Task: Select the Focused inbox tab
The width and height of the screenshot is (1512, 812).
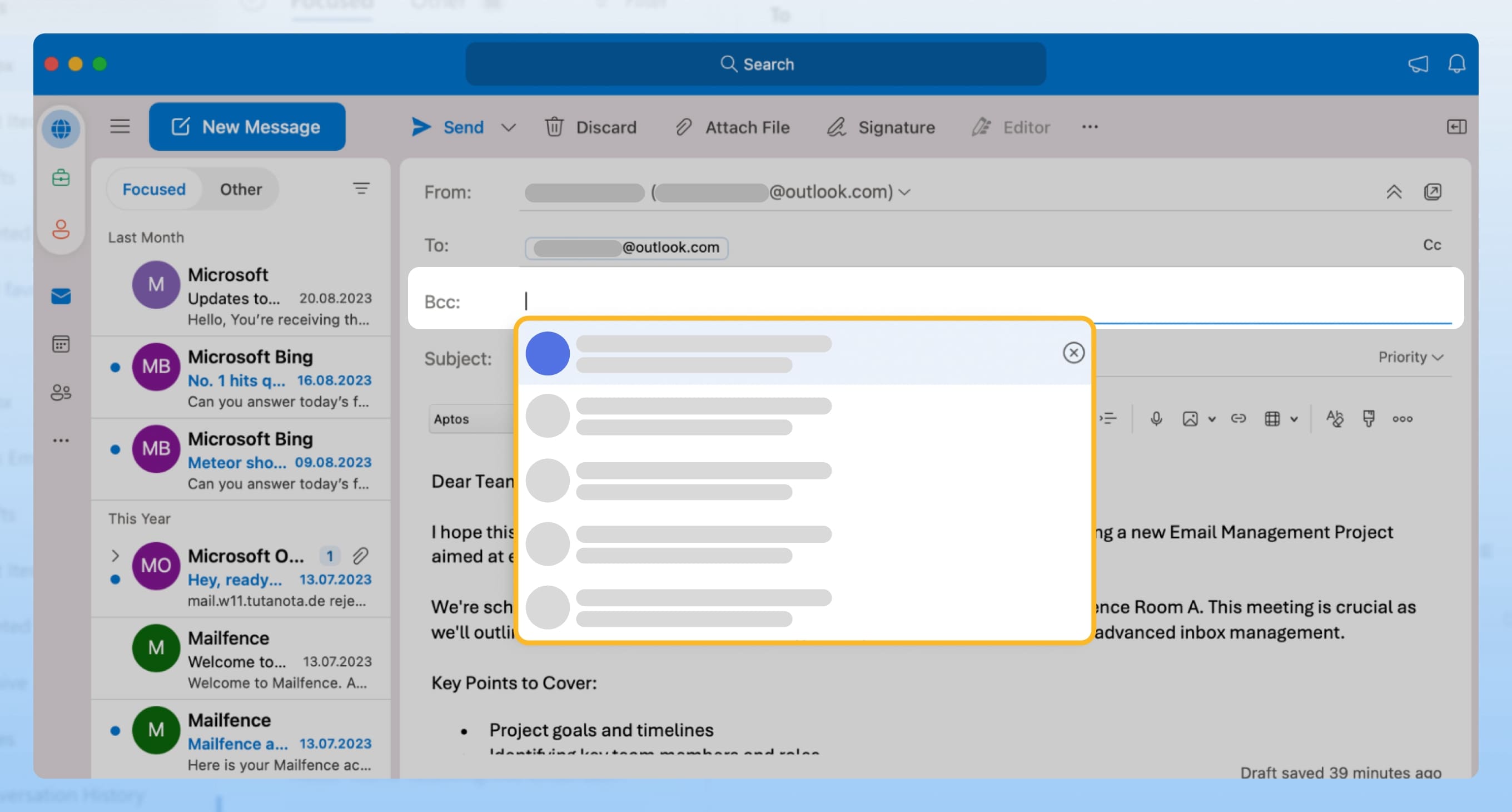Action: tap(154, 189)
